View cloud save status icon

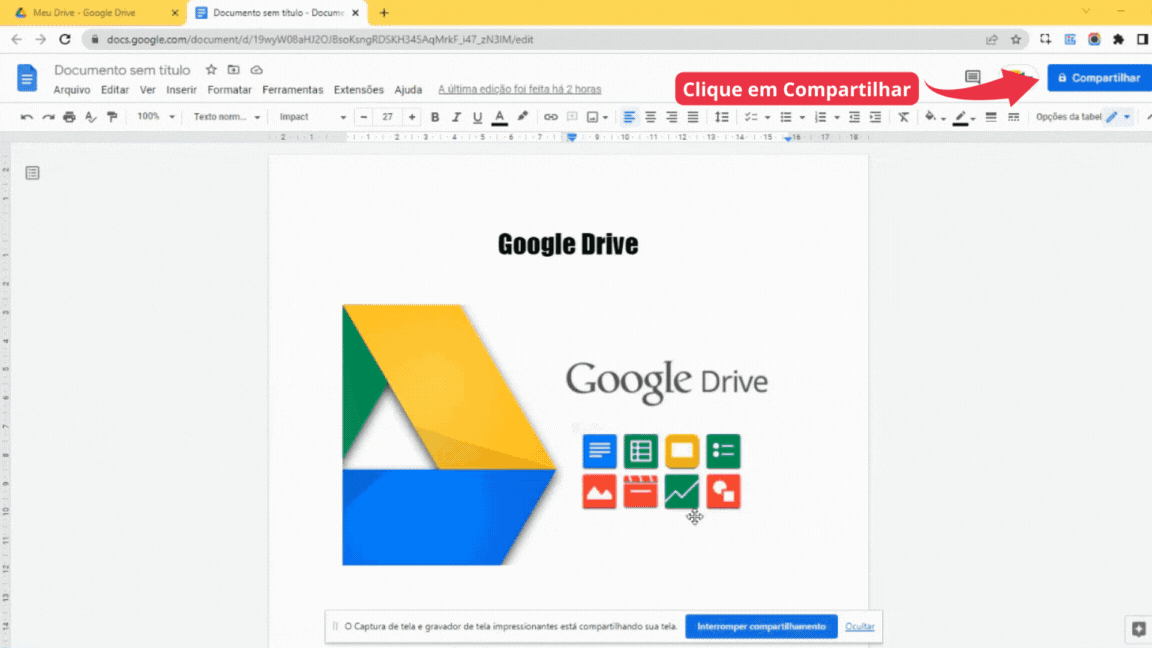pos(256,70)
